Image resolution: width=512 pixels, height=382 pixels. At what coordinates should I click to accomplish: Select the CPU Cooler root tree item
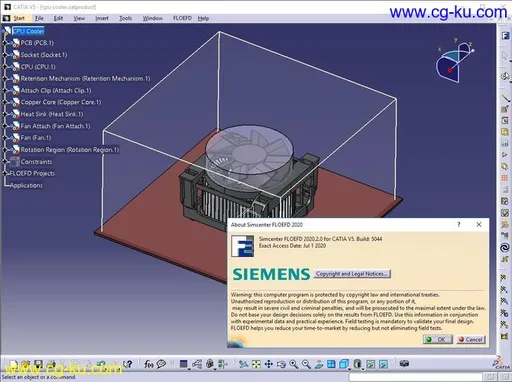pos(28,31)
